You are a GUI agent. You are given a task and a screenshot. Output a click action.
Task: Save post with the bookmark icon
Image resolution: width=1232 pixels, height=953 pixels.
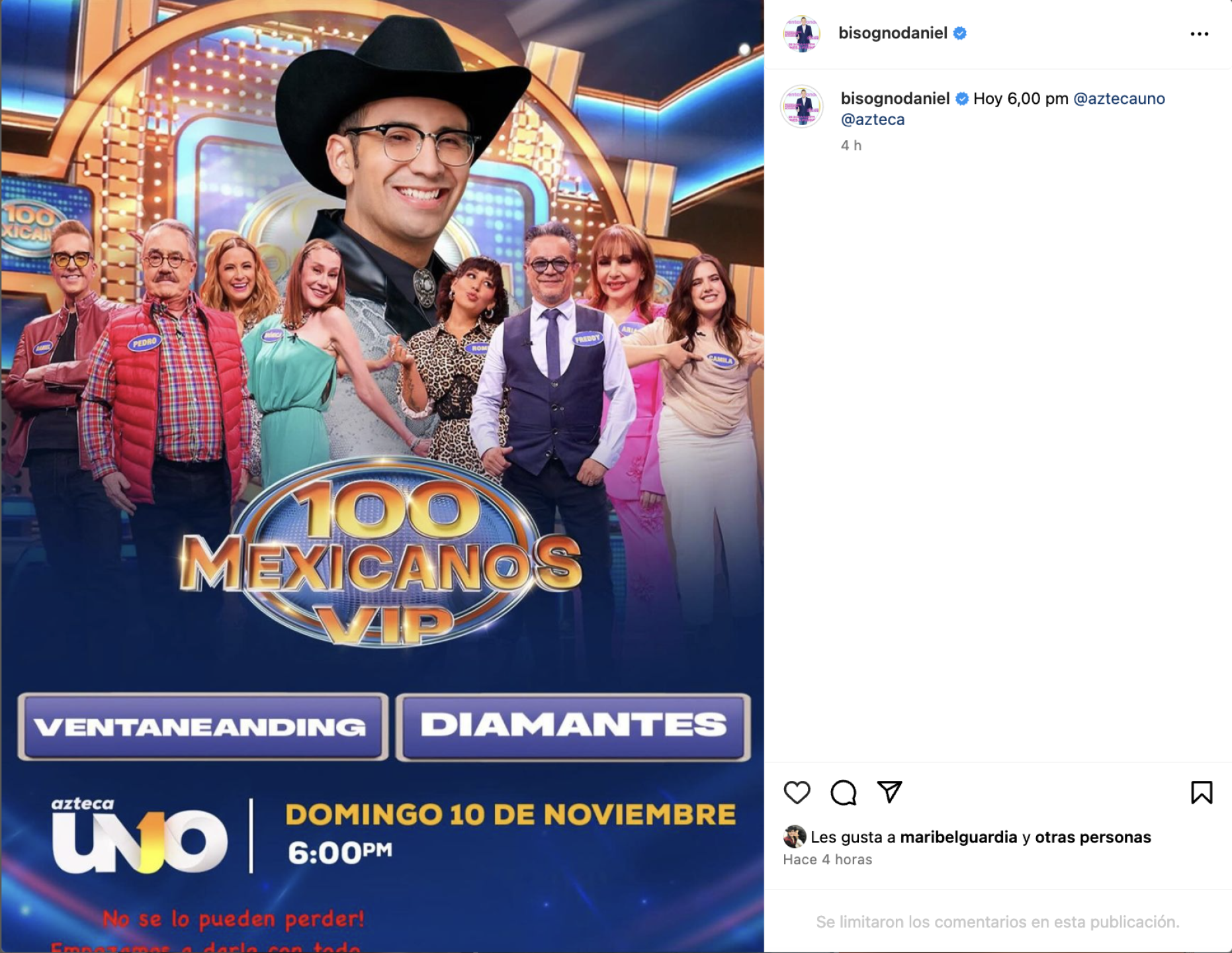(1202, 792)
